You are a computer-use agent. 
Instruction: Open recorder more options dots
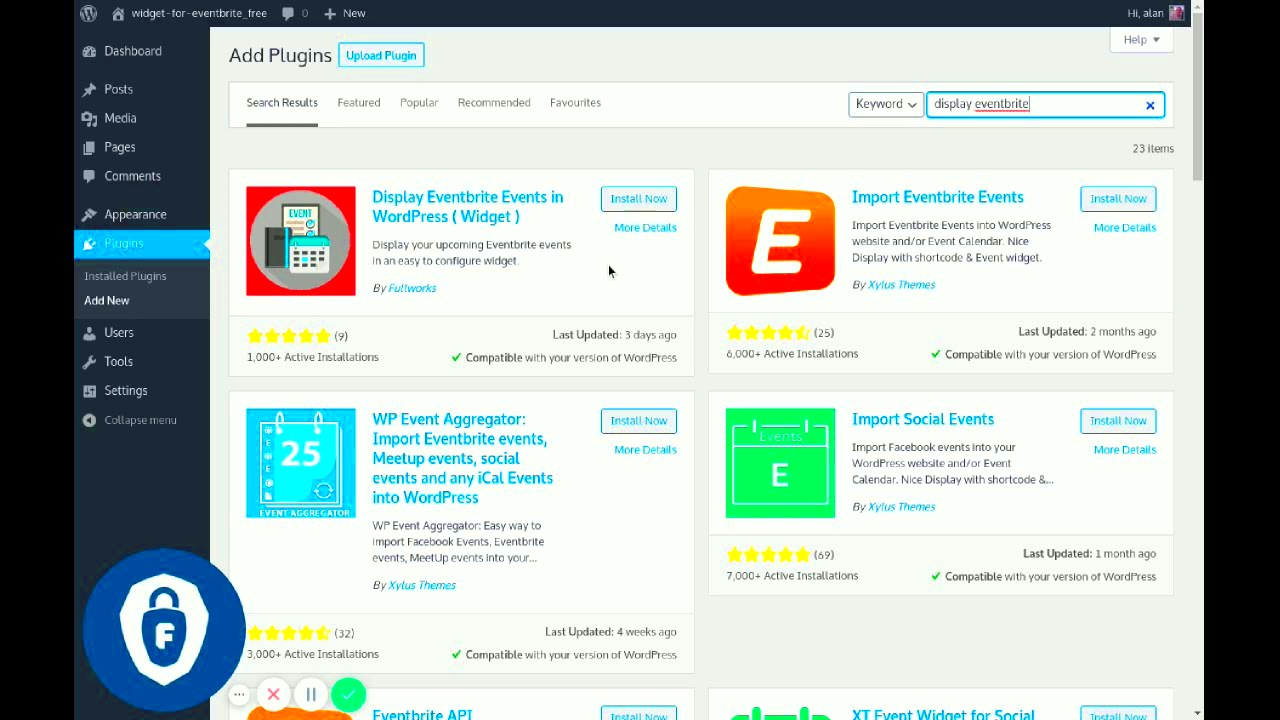click(x=239, y=694)
